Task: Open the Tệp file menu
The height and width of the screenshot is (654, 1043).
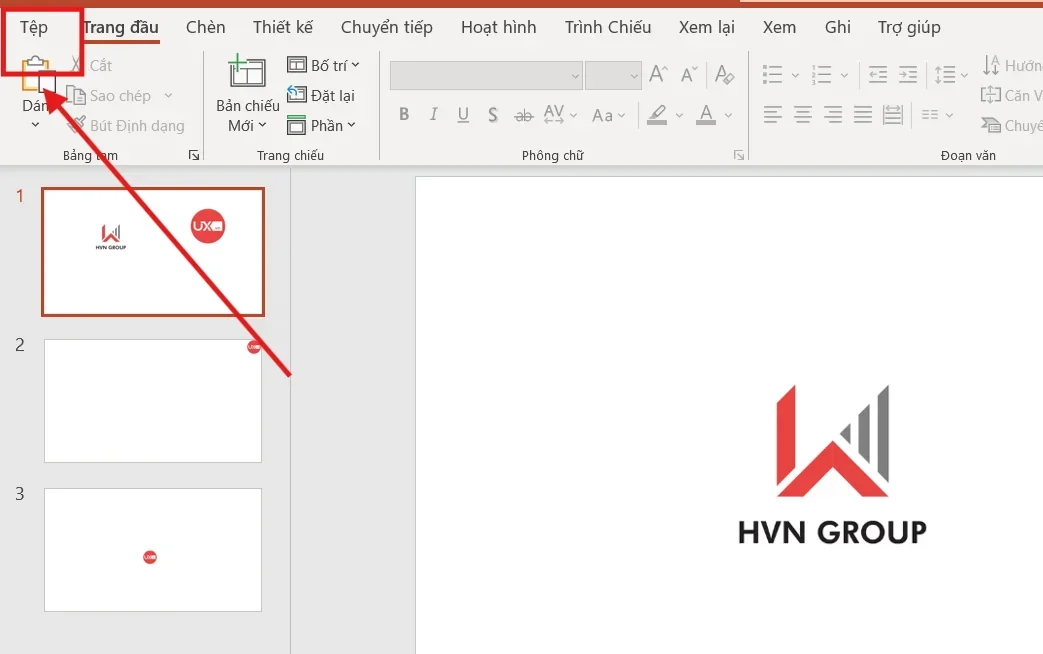Action: [34, 27]
